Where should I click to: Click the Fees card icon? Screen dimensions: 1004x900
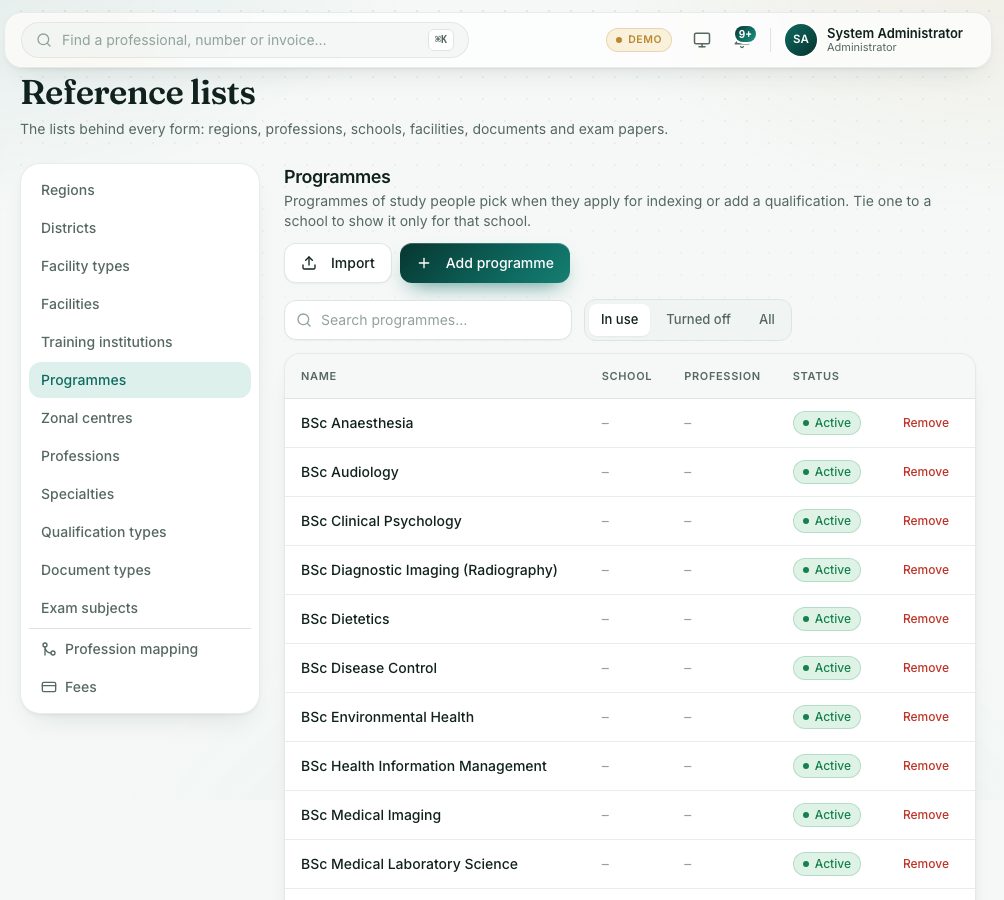pos(49,687)
